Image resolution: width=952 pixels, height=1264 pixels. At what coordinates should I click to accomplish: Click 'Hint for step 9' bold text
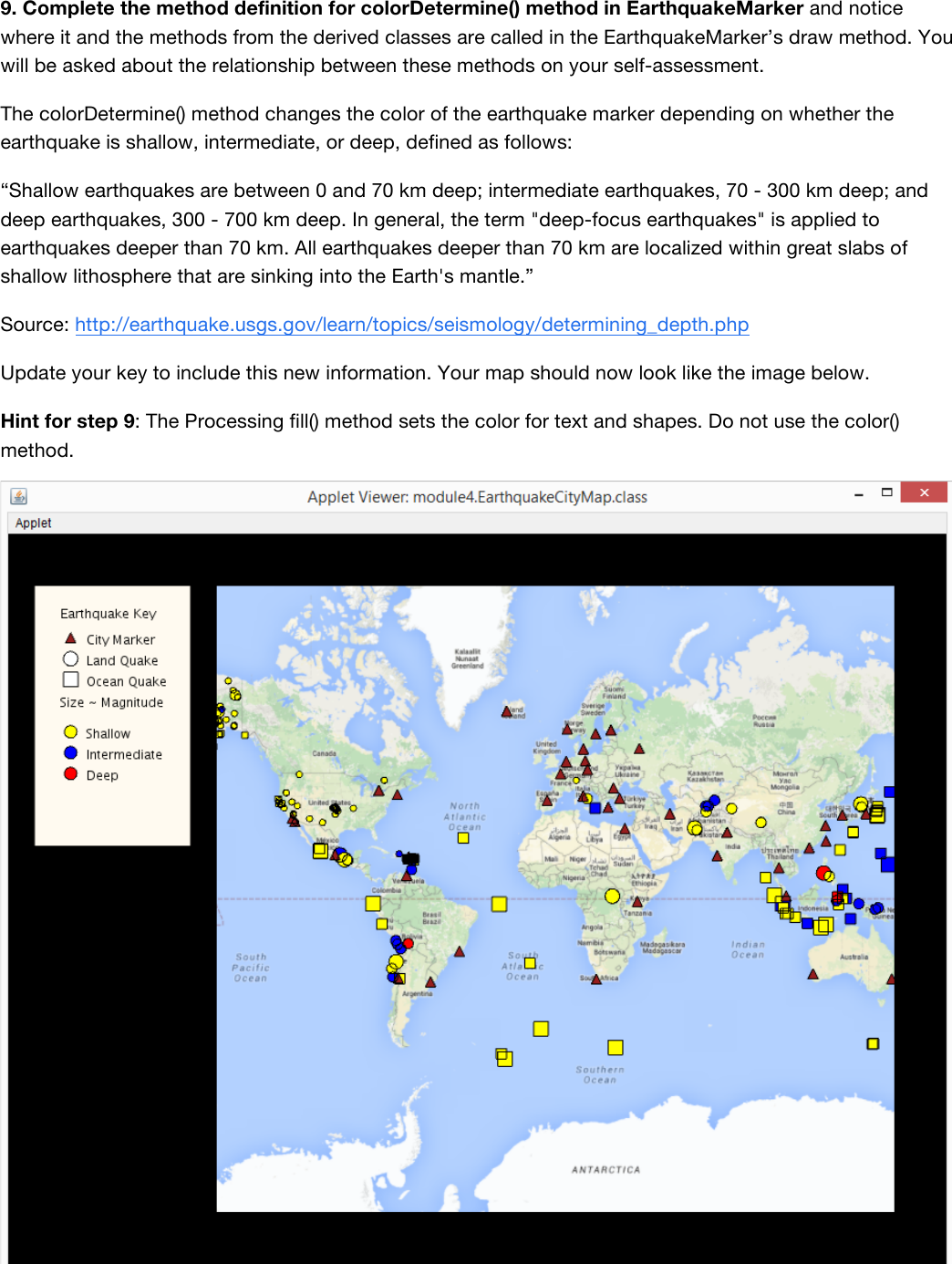tap(68, 421)
